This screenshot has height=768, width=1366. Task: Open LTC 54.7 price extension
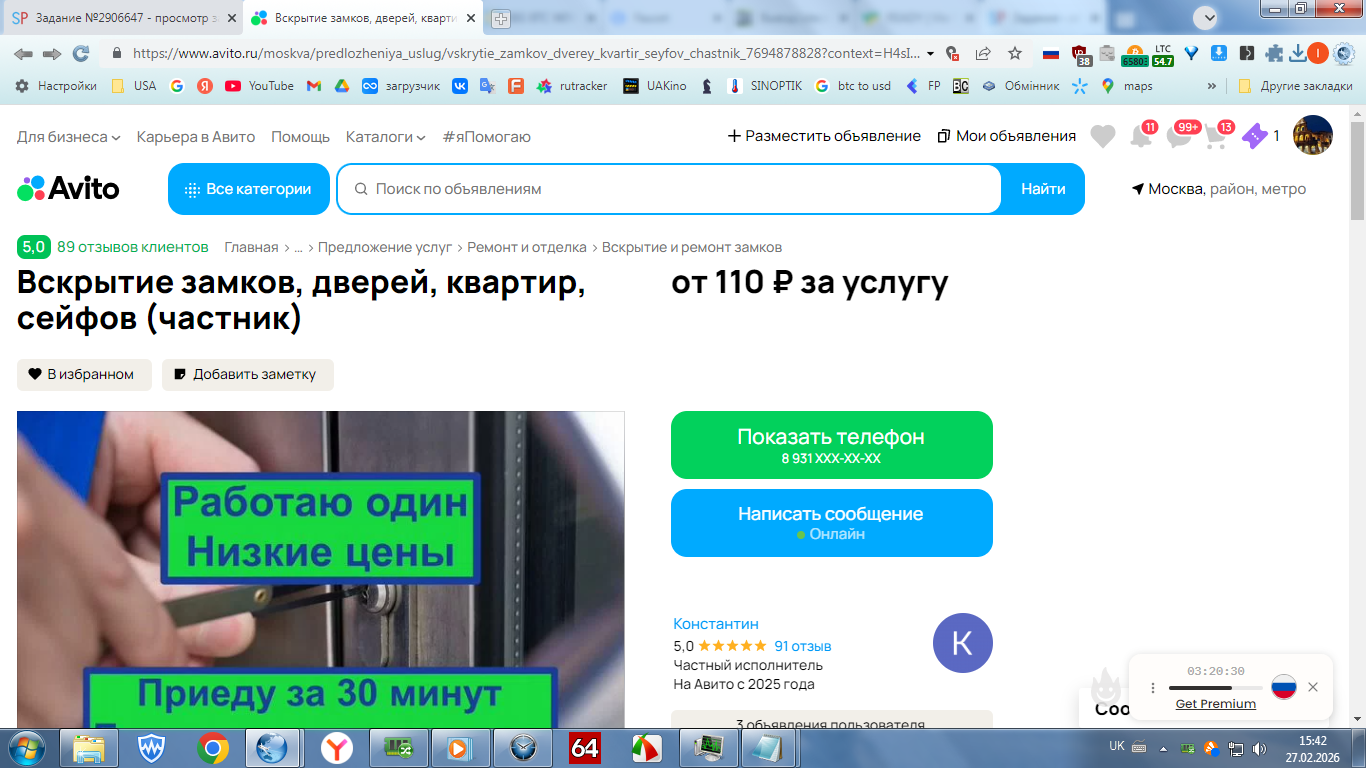(1162, 54)
